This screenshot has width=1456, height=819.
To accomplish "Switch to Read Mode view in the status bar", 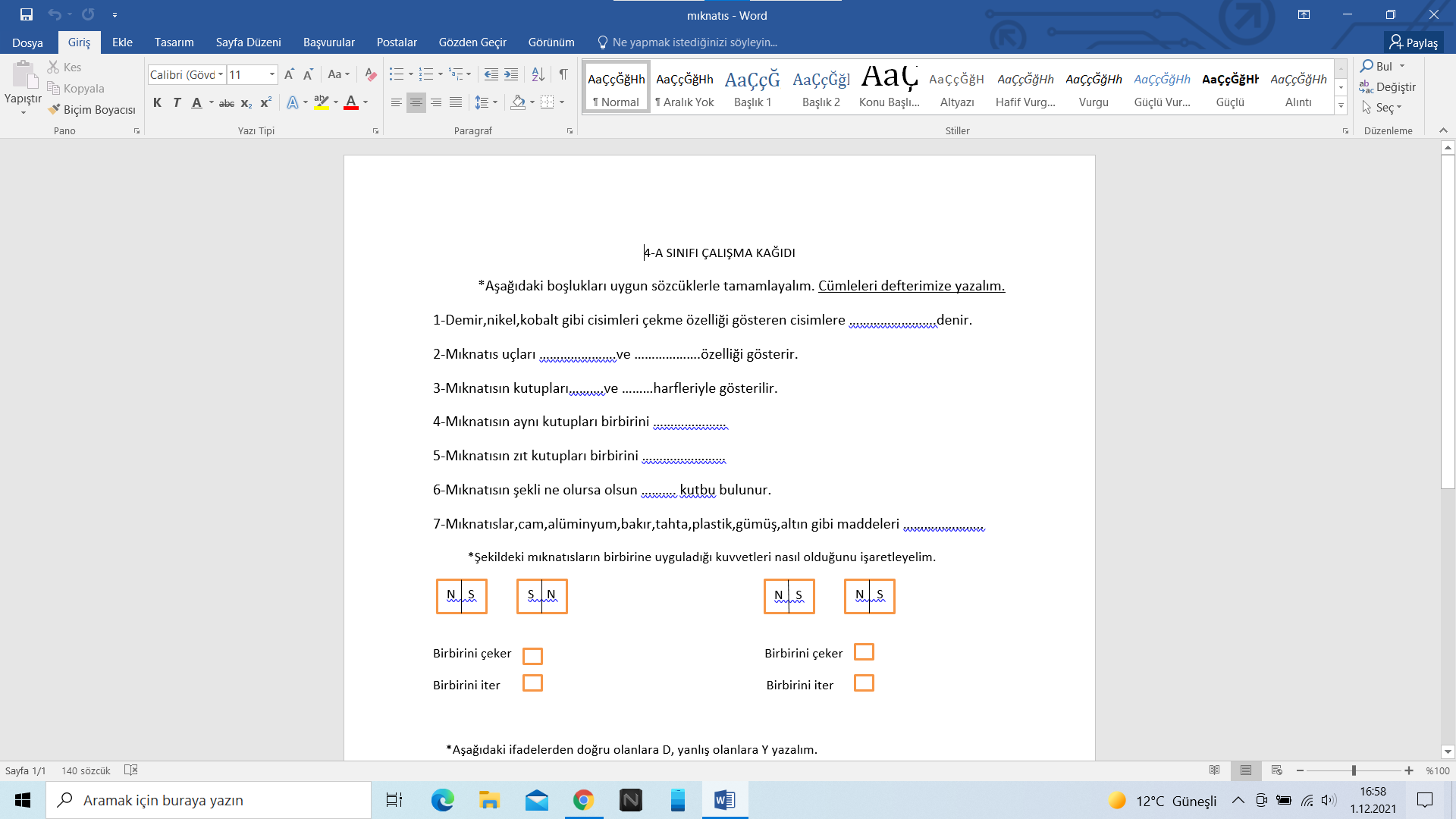I will 1215,770.
